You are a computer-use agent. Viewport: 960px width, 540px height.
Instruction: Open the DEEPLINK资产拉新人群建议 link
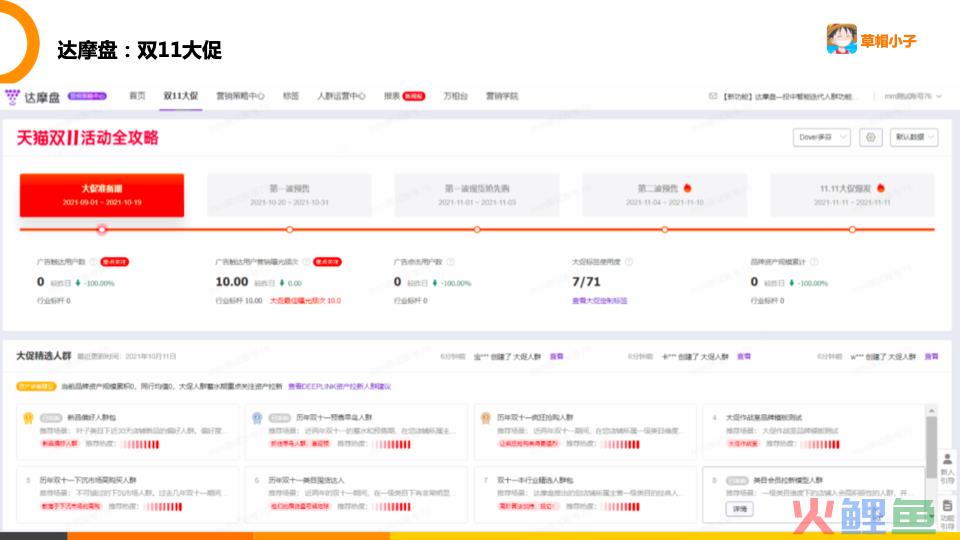[339, 386]
